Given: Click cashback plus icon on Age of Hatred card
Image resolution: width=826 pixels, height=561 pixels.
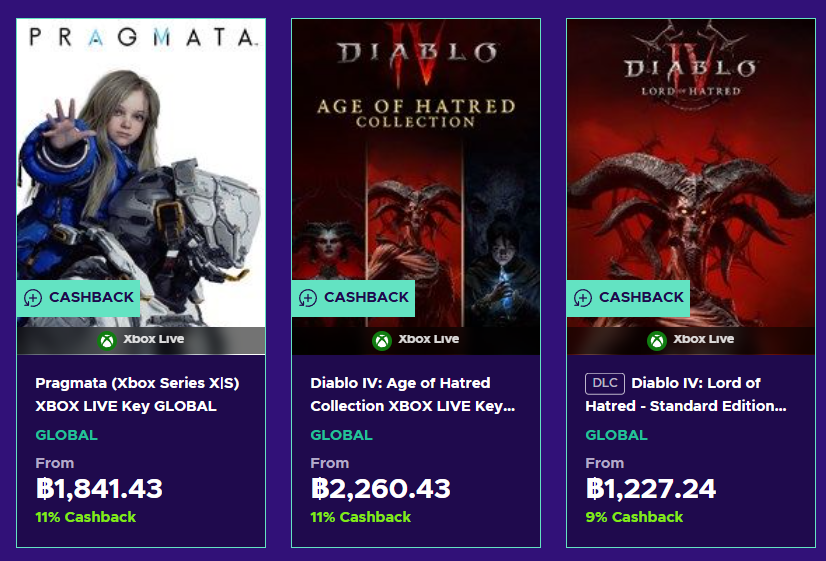Looking at the screenshot, I should pos(308,298).
